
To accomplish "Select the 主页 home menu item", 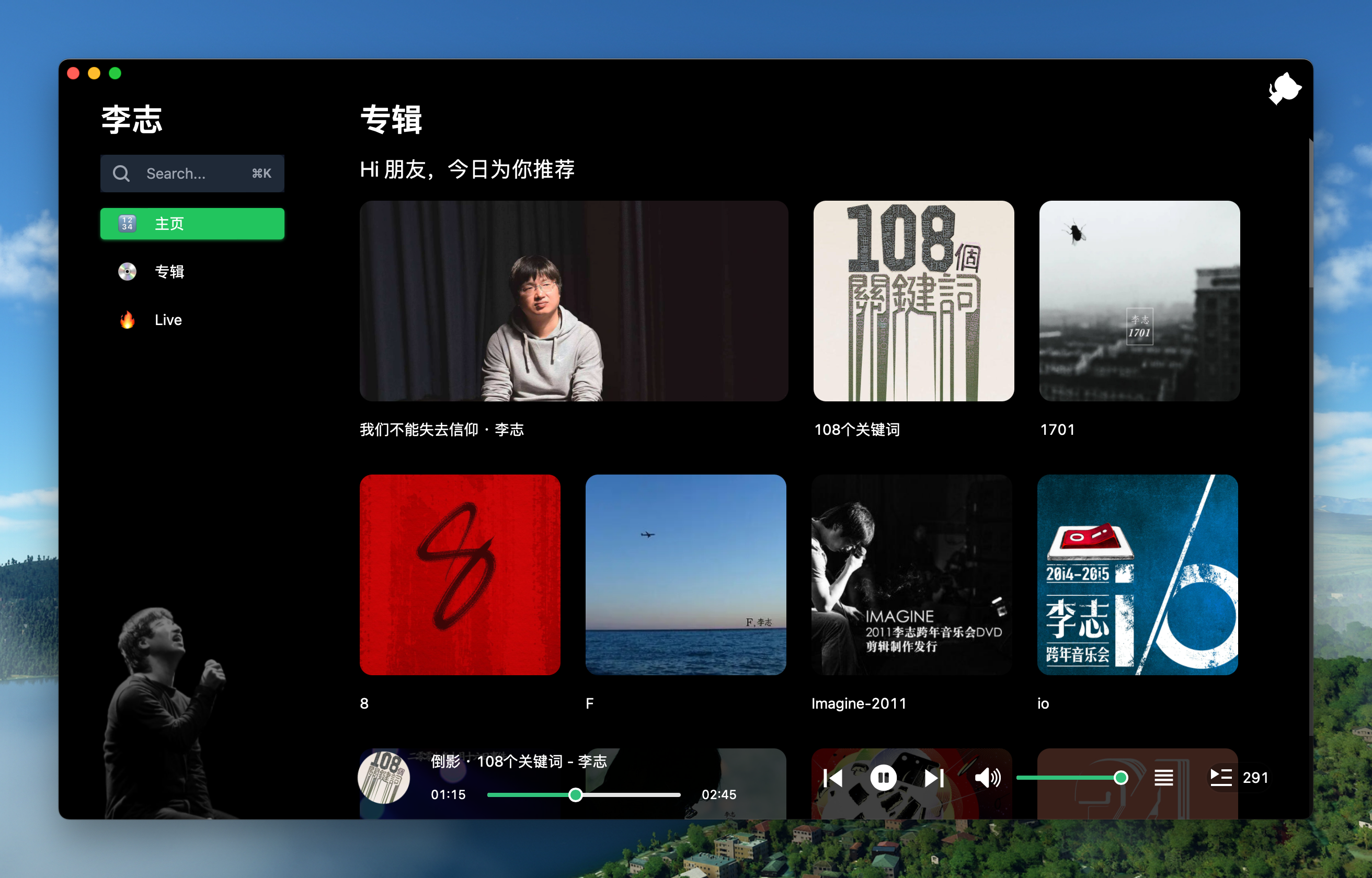I will tap(192, 224).
